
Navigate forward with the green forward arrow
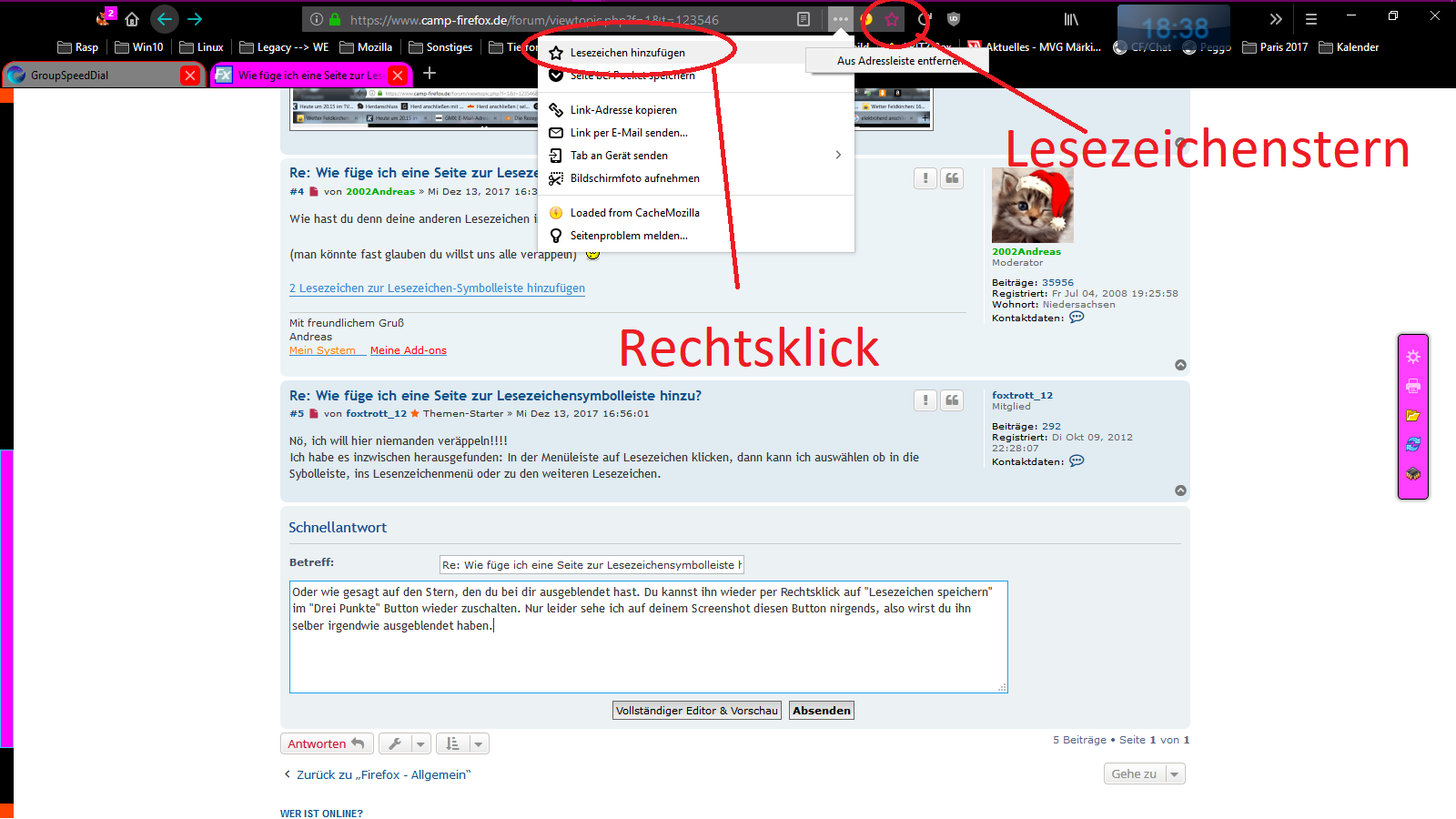(x=195, y=19)
